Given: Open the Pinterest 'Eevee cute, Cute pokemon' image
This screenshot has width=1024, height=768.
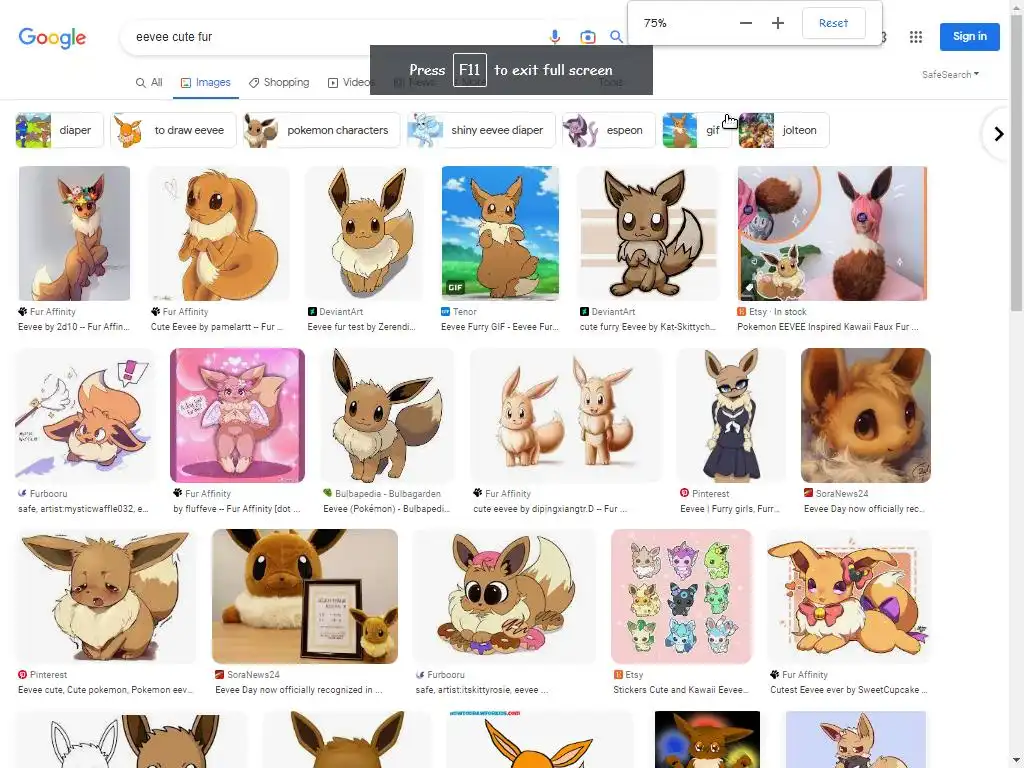Looking at the screenshot, I should [x=106, y=596].
